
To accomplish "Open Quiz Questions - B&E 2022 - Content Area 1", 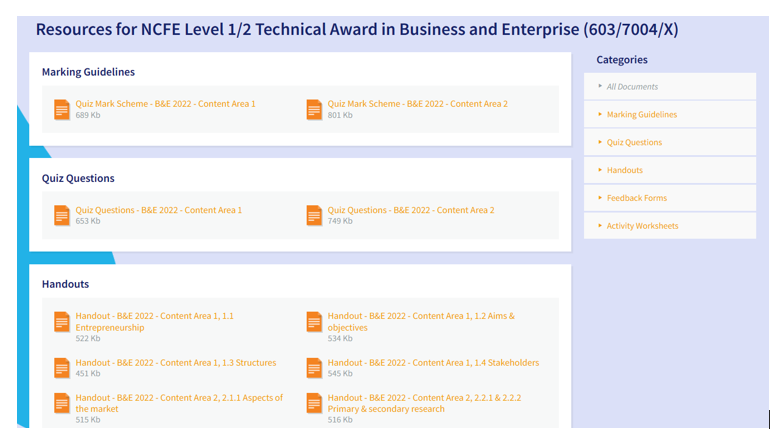I will point(159,210).
